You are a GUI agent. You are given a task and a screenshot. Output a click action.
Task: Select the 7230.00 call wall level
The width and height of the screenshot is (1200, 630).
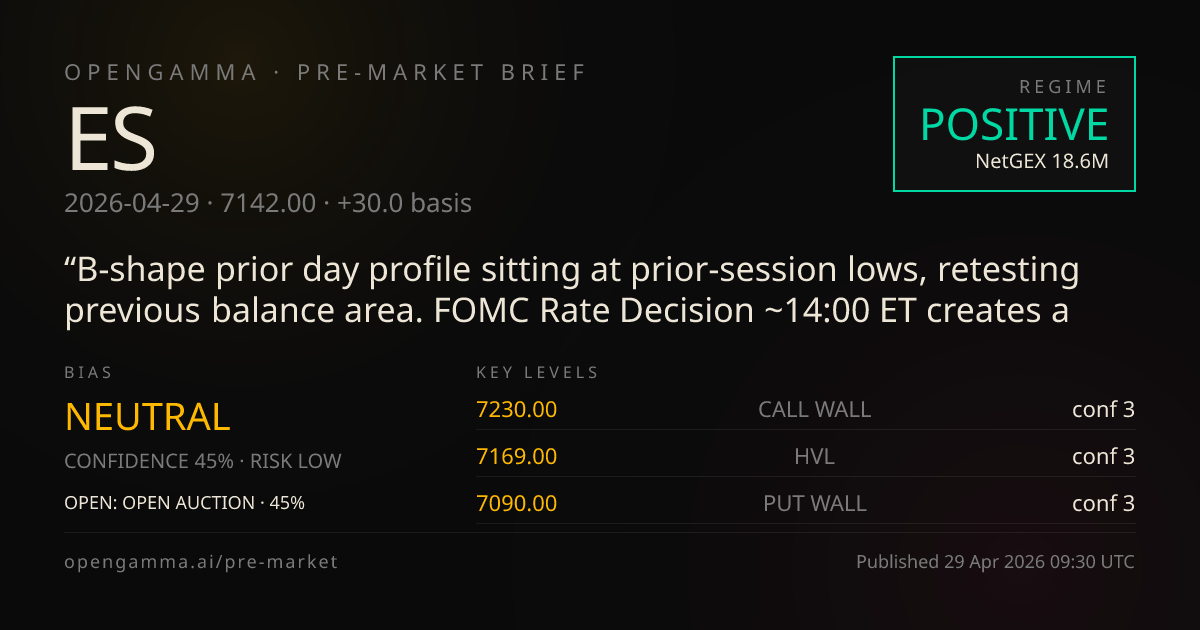point(517,409)
